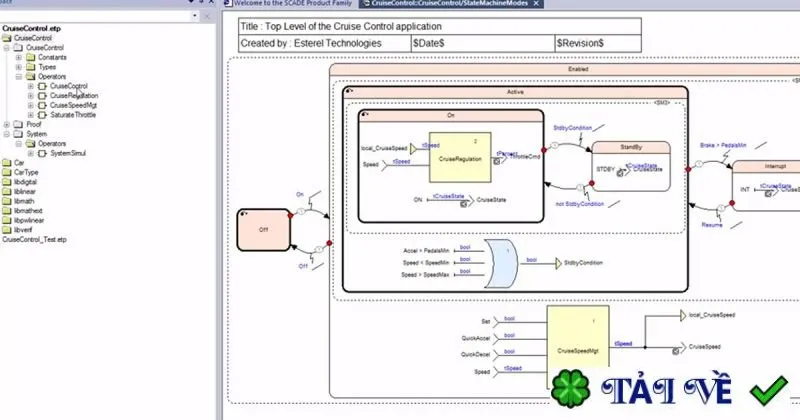
Task: Click the Title cell of diagram header
Action: coord(440,27)
